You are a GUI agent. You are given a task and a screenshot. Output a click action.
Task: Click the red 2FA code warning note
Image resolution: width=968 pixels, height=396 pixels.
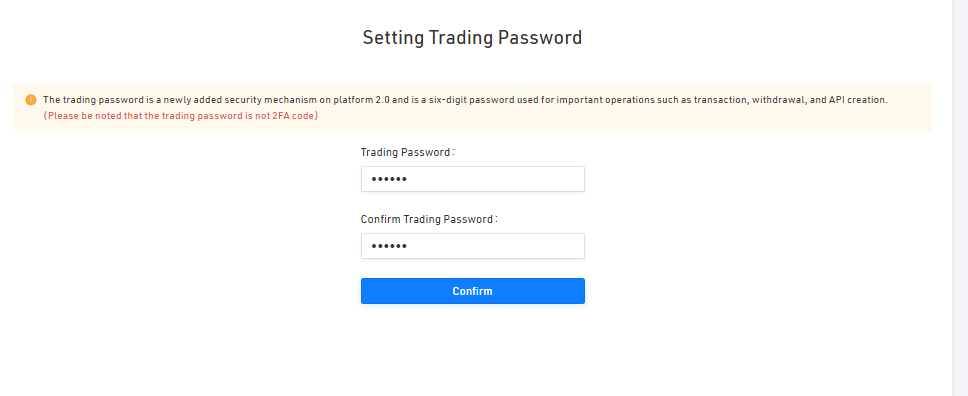(x=181, y=116)
